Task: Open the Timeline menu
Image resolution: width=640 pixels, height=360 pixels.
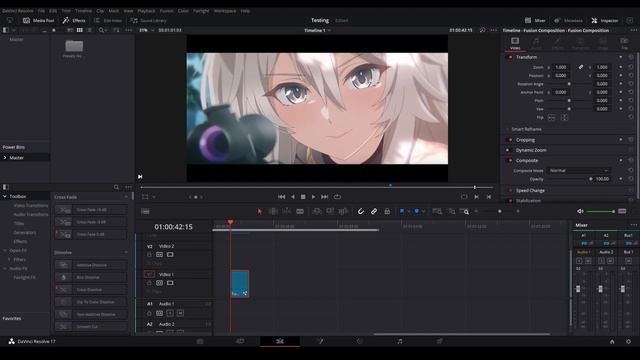Action: (83, 11)
